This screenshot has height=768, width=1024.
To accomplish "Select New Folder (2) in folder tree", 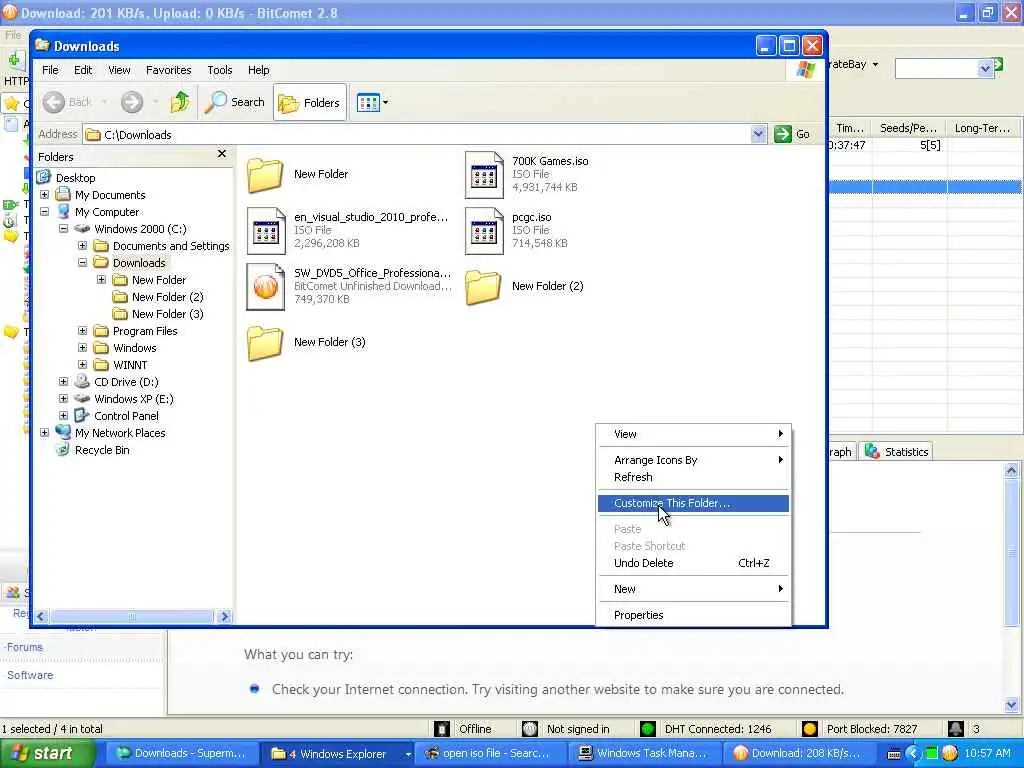I will click(167, 297).
